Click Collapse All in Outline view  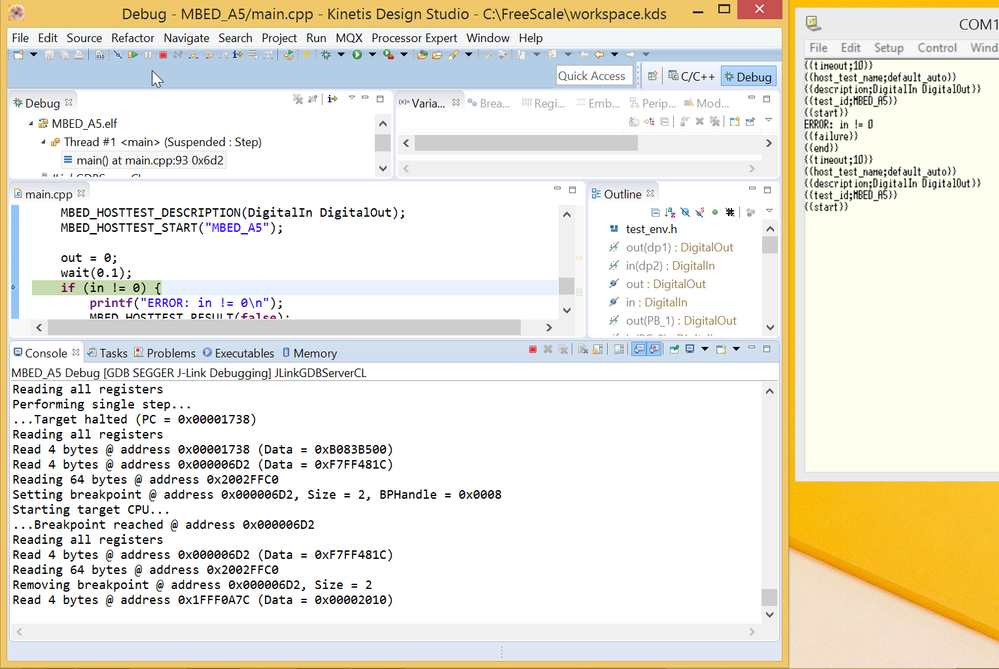click(x=654, y=212)
